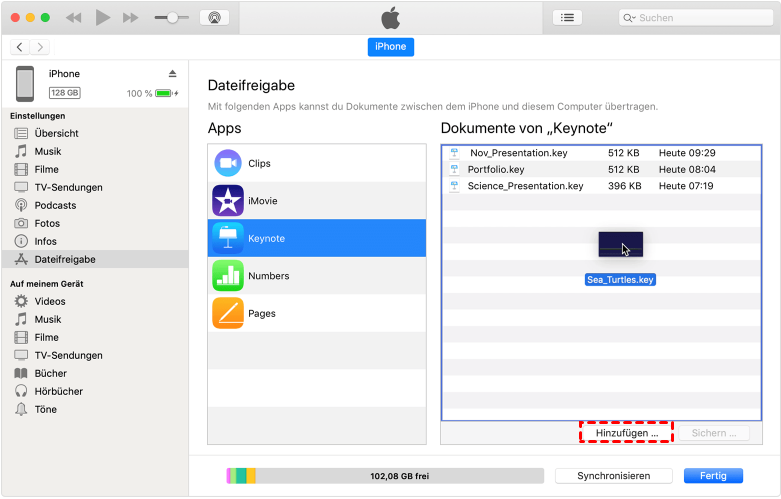This screenshot has height=499, width=781.
Task: Select the Pages app
Action: click(x=317, y=313)
